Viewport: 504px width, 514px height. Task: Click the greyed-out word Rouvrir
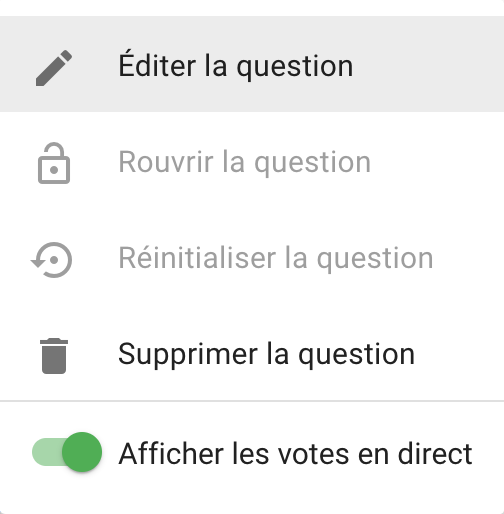pyautogui.click(x=166, y=162)
